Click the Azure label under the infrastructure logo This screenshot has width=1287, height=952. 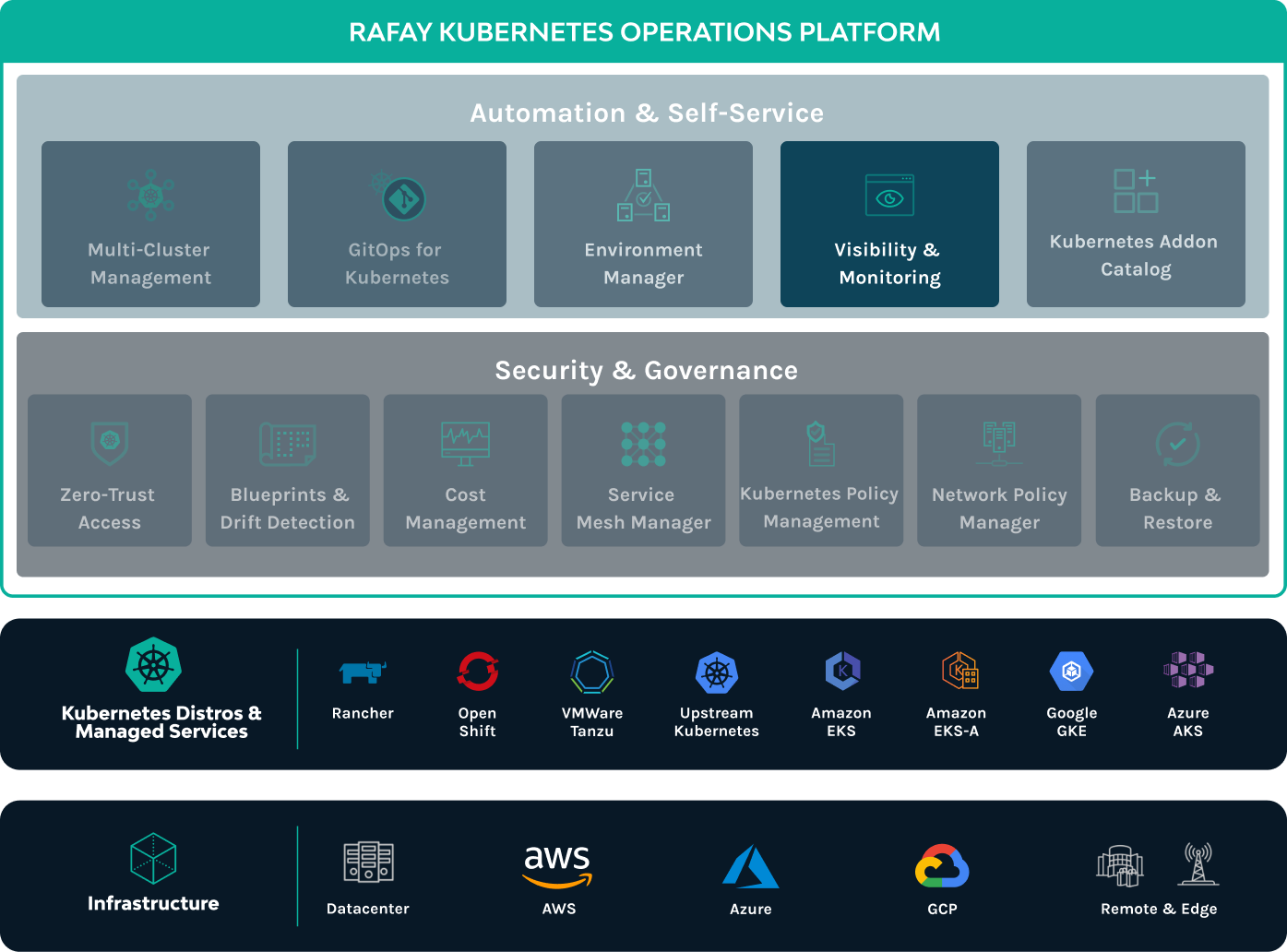tap(751, 909)
